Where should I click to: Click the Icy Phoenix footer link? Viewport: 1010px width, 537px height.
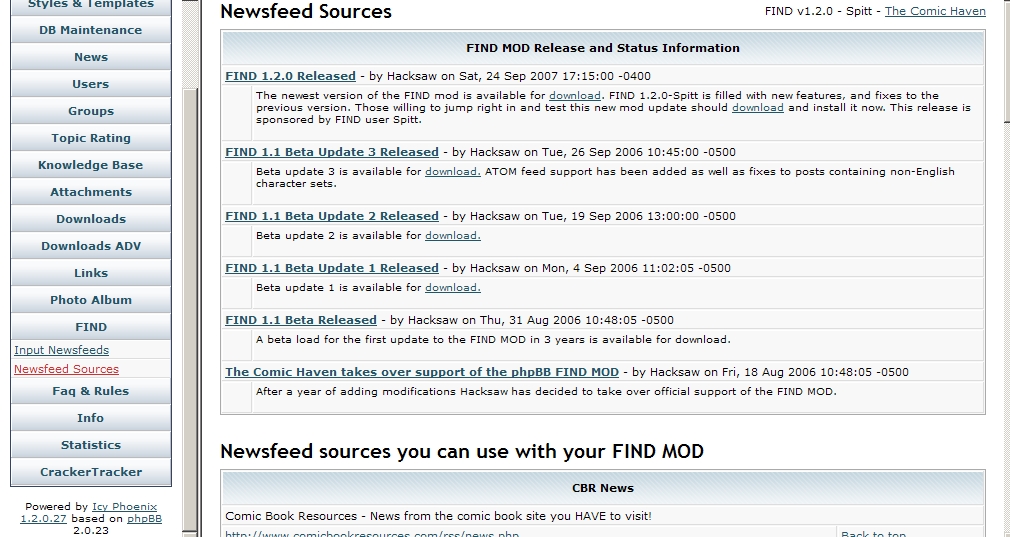(125, 507)
